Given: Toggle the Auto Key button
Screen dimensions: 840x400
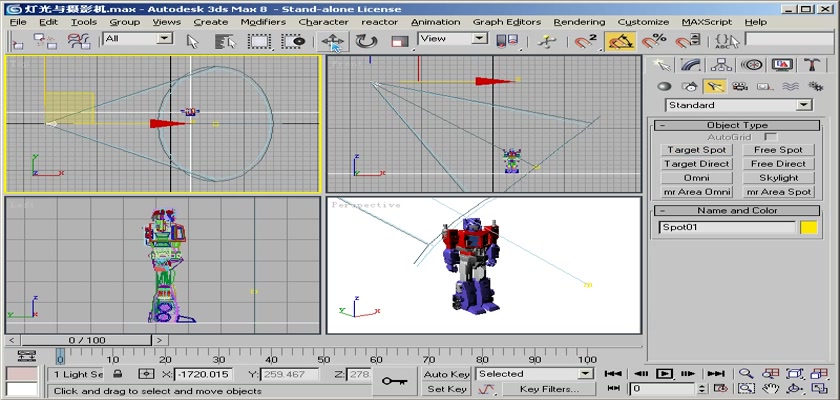Looking at the screenshot, I should (x=446, y=374).
